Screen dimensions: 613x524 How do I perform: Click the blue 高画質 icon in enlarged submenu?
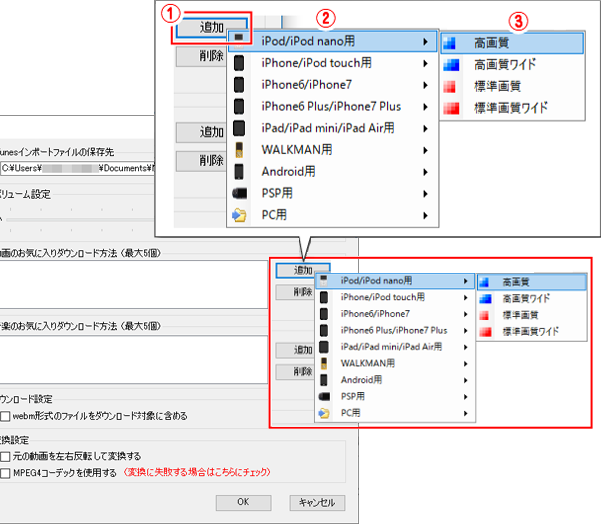pyautogui.click(x=451, y=44)
